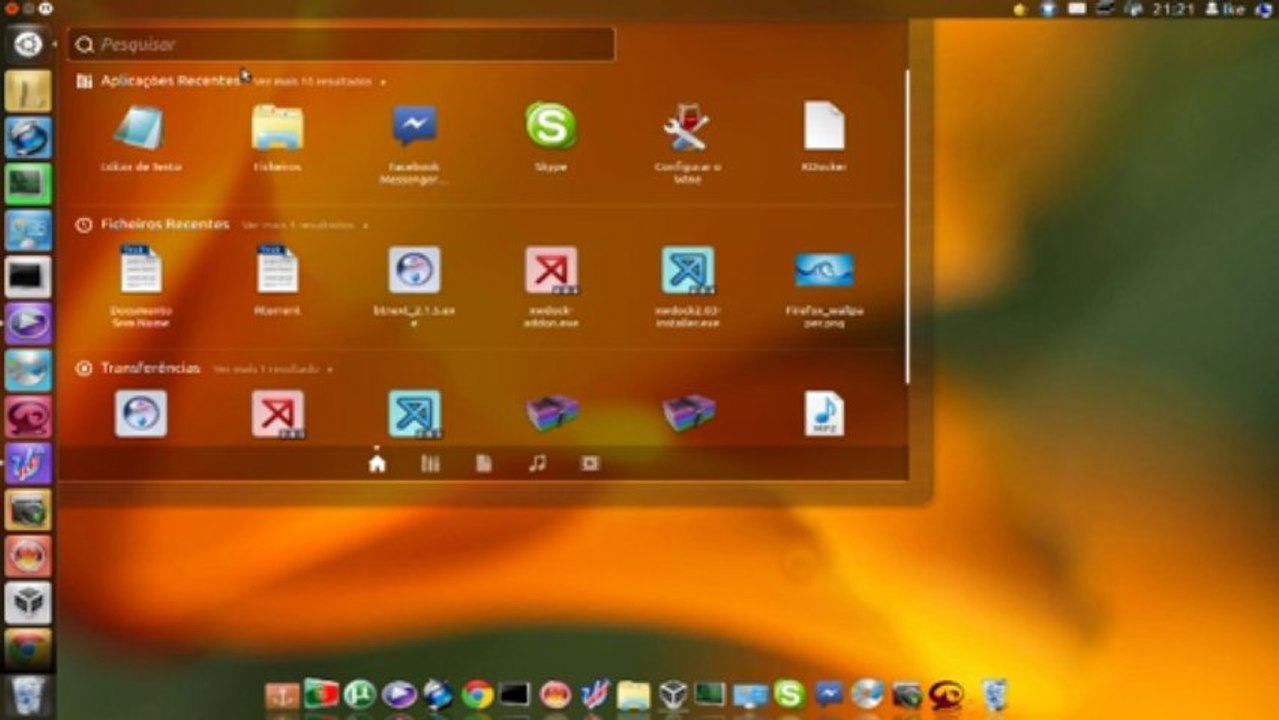Open the blue X installer under Transferências
Viewport: 1279px width, 720px height.
(x=414, y=414)
